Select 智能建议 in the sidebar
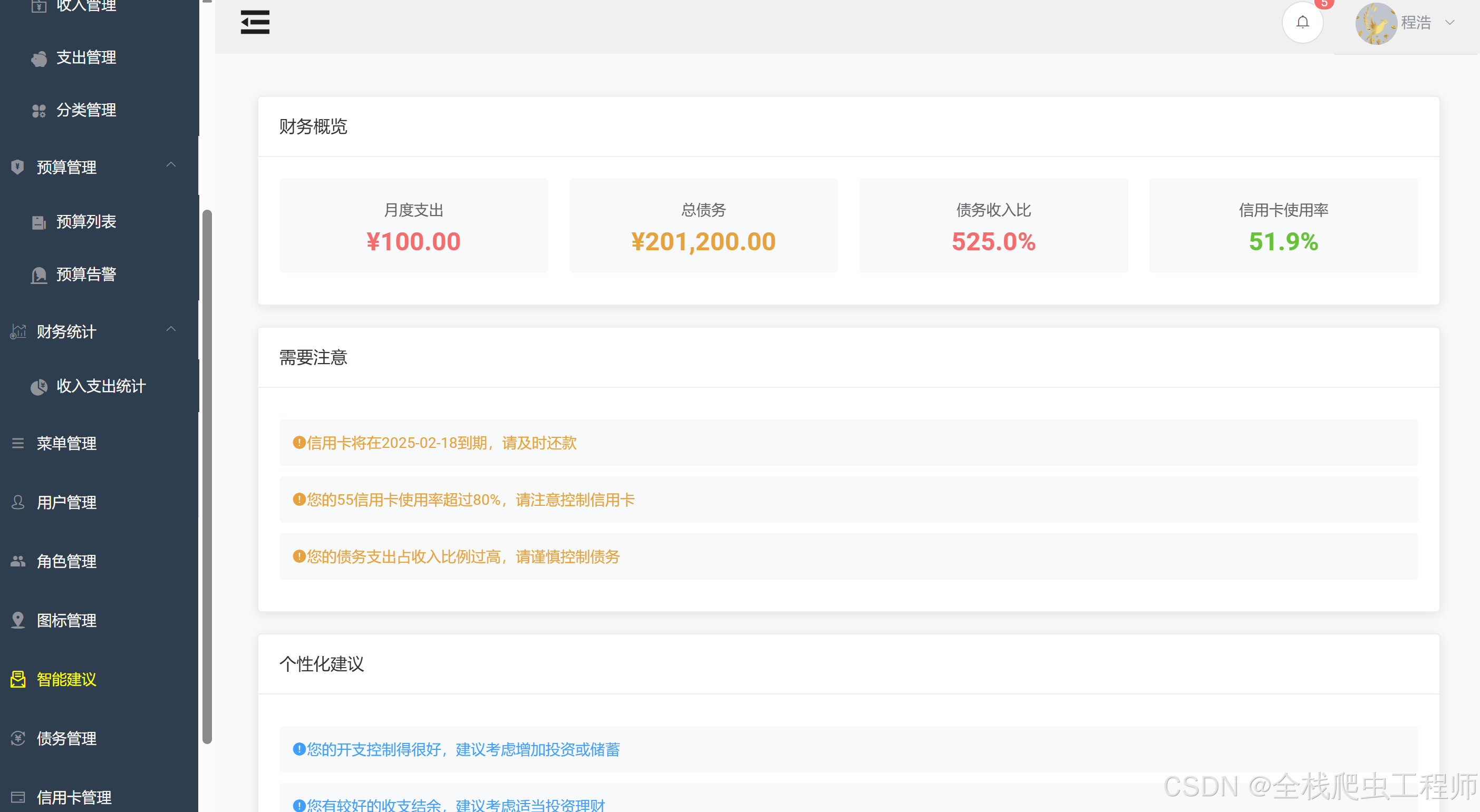The height and width of the screenshot is (812, 1480). [66, 679]
